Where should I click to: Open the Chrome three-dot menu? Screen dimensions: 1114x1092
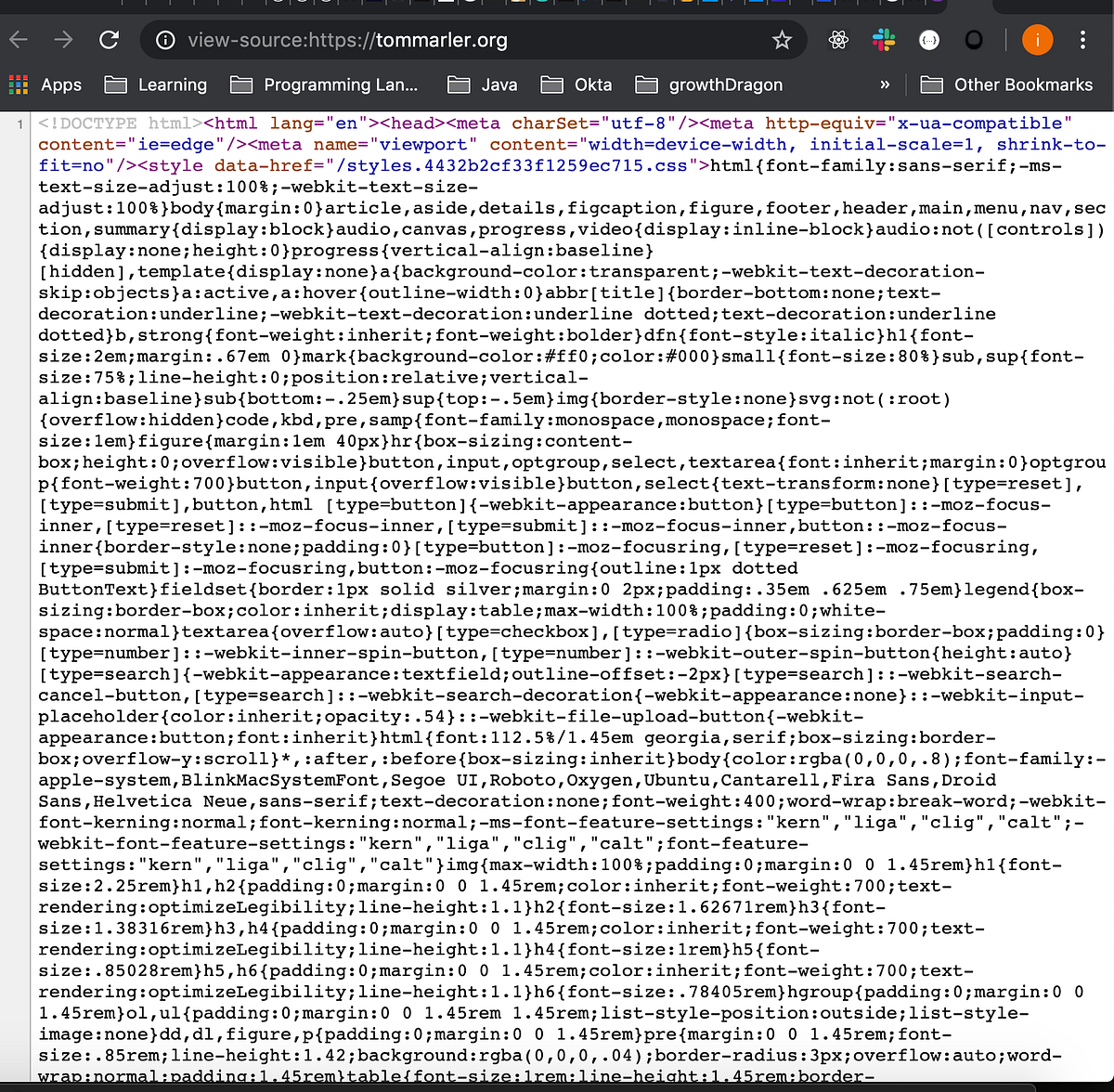tap(1082, 40)
